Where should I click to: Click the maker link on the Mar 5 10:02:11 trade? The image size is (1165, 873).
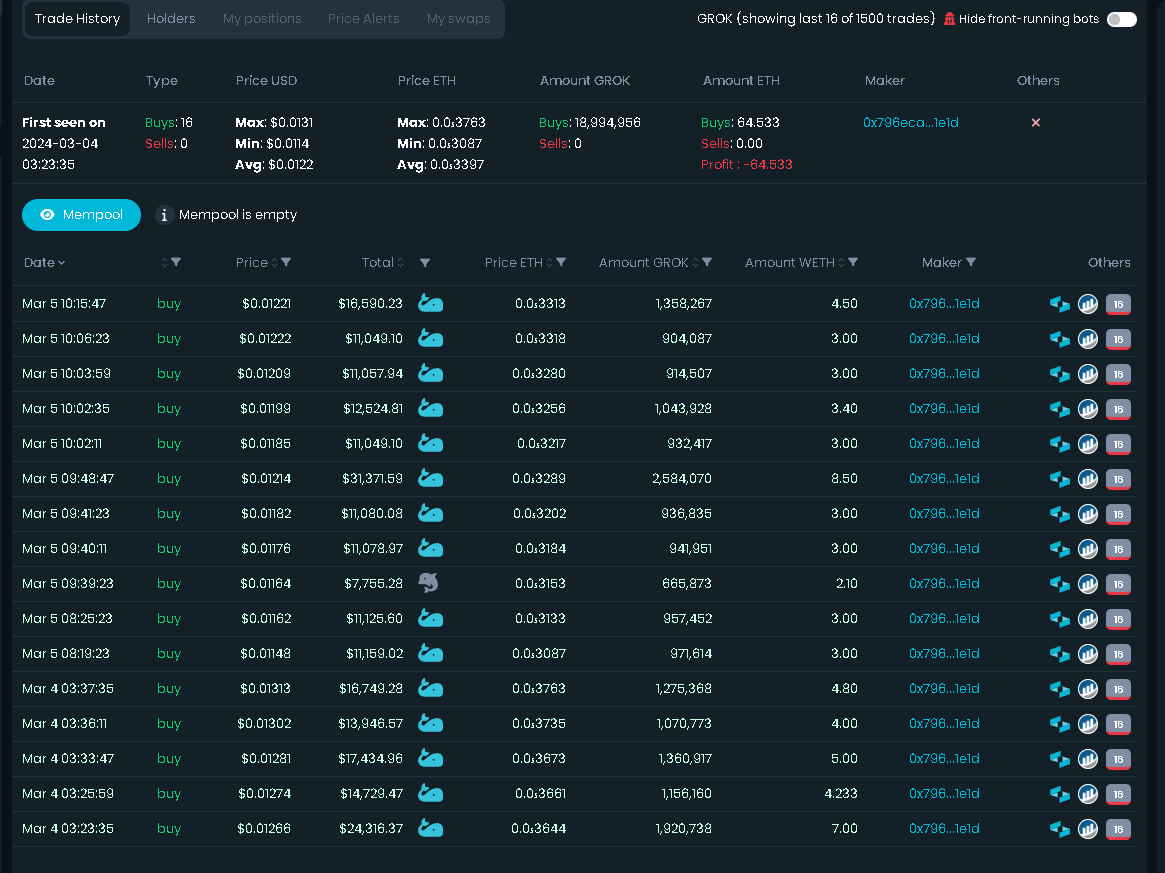pyautogui.click(x=944, y=444)
